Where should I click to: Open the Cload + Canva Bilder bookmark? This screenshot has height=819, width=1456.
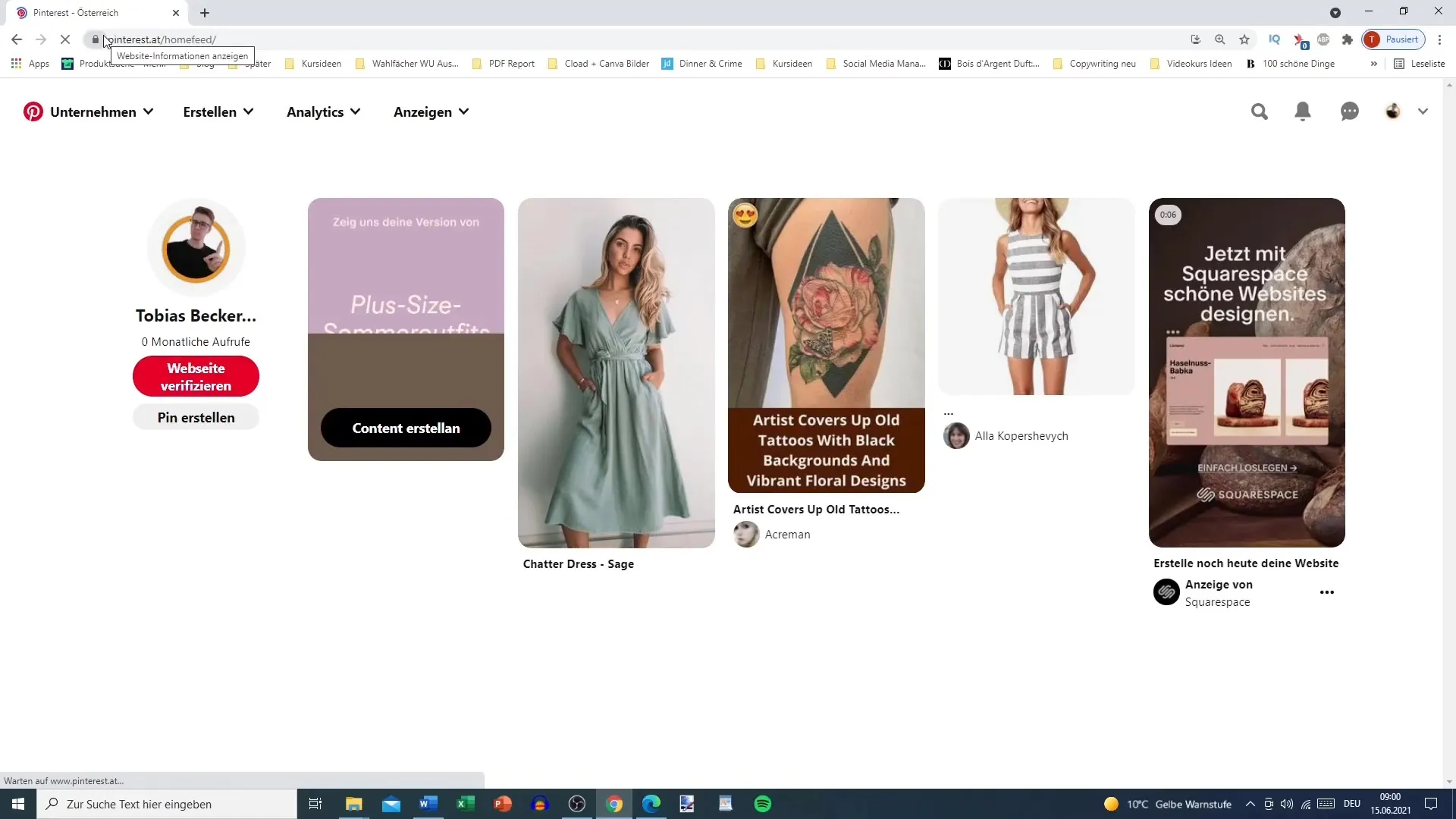(598, 64)
